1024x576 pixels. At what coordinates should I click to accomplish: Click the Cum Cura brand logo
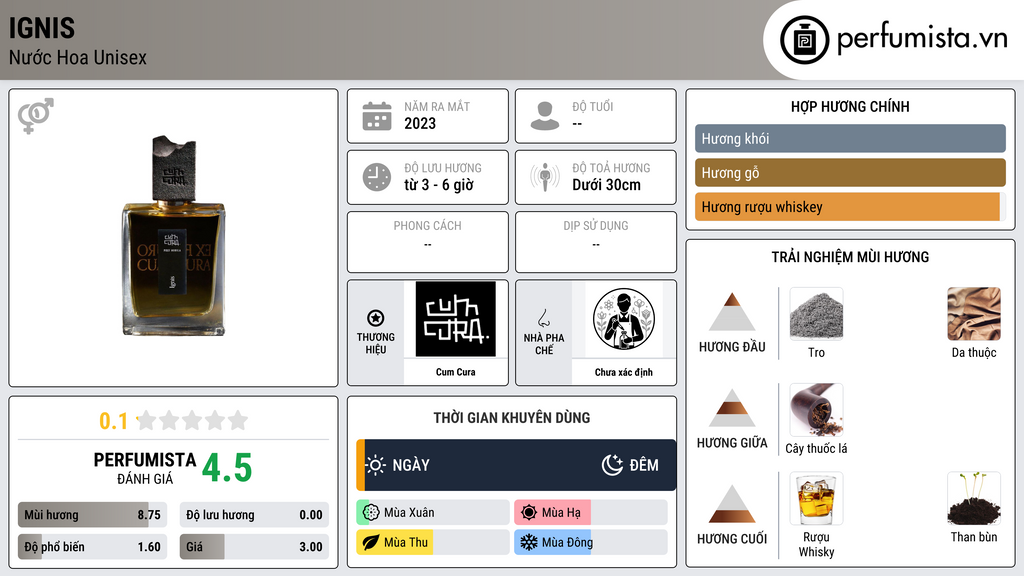(456, 319)
